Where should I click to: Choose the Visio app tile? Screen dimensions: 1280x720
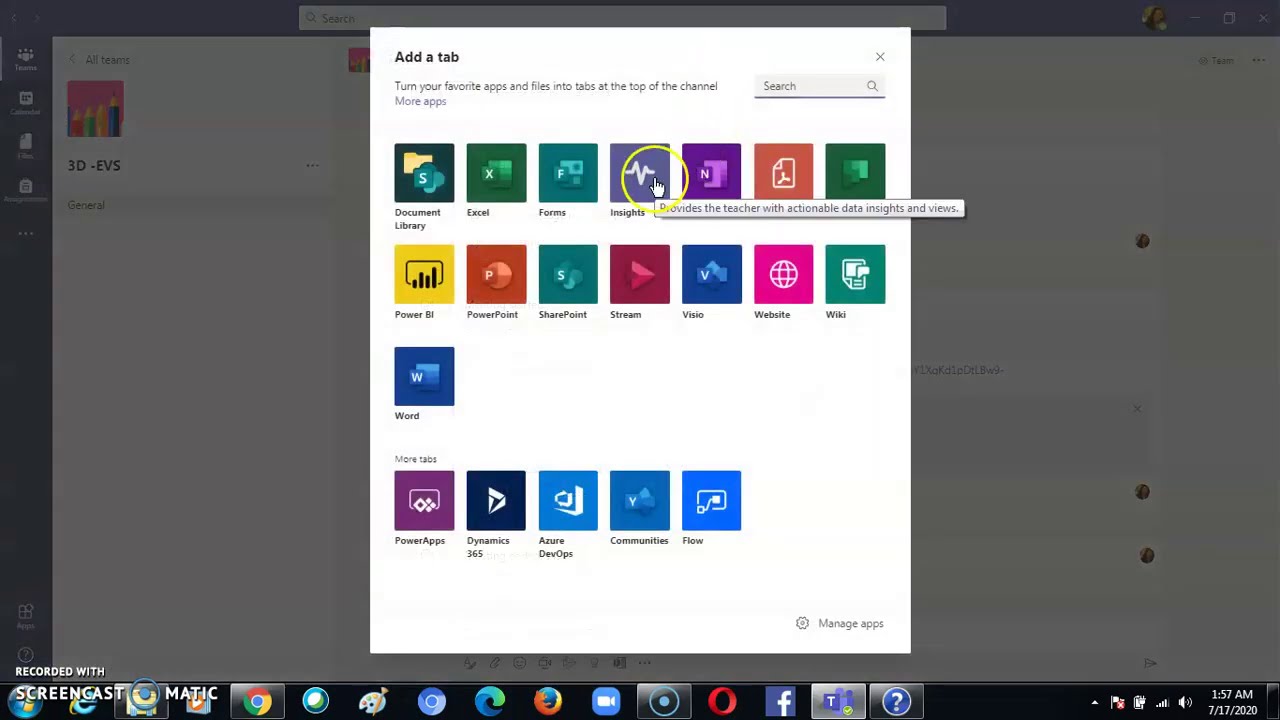coord(712,274)
